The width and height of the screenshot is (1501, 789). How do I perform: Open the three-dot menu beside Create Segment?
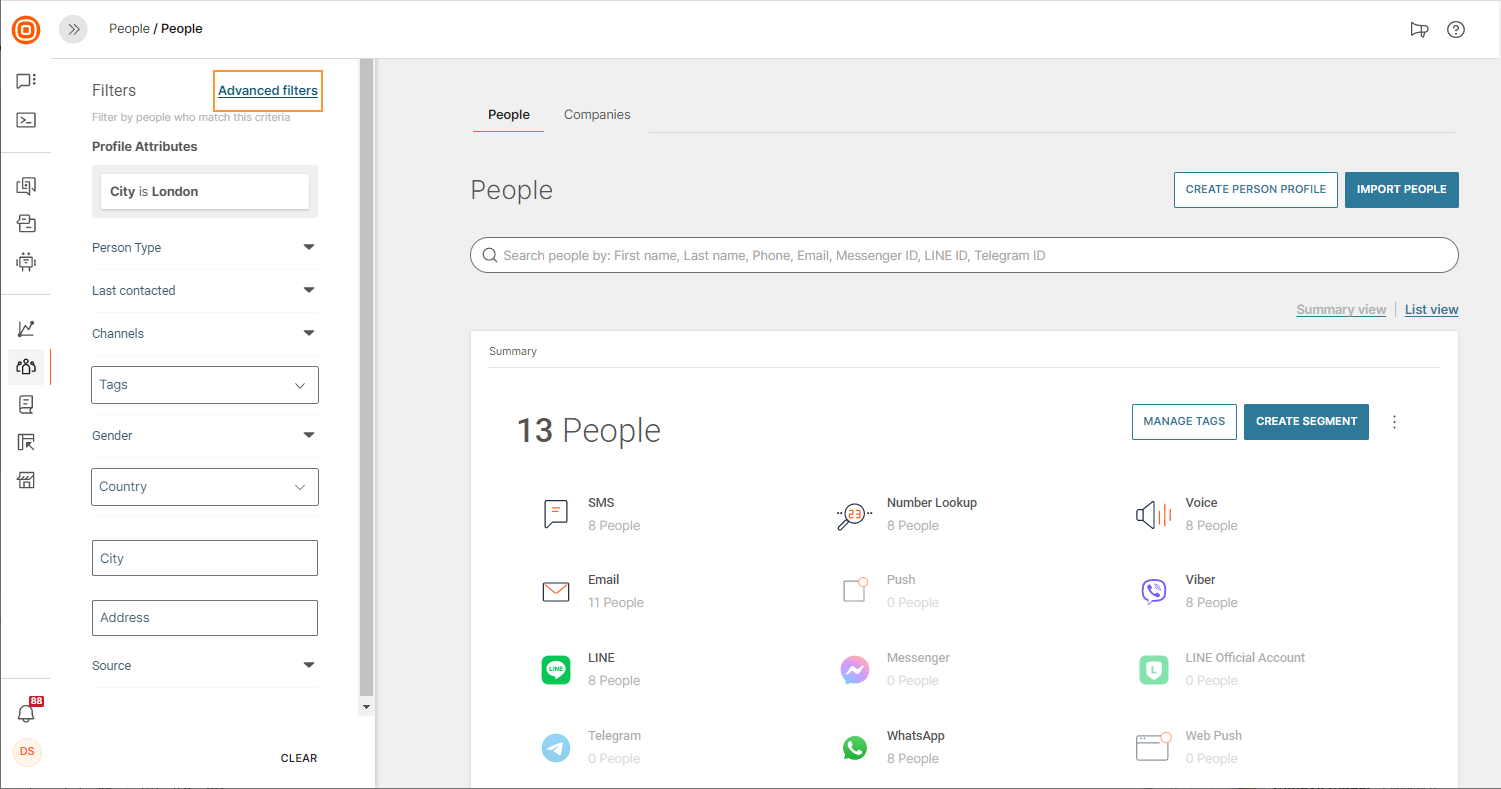(1394, 422)
